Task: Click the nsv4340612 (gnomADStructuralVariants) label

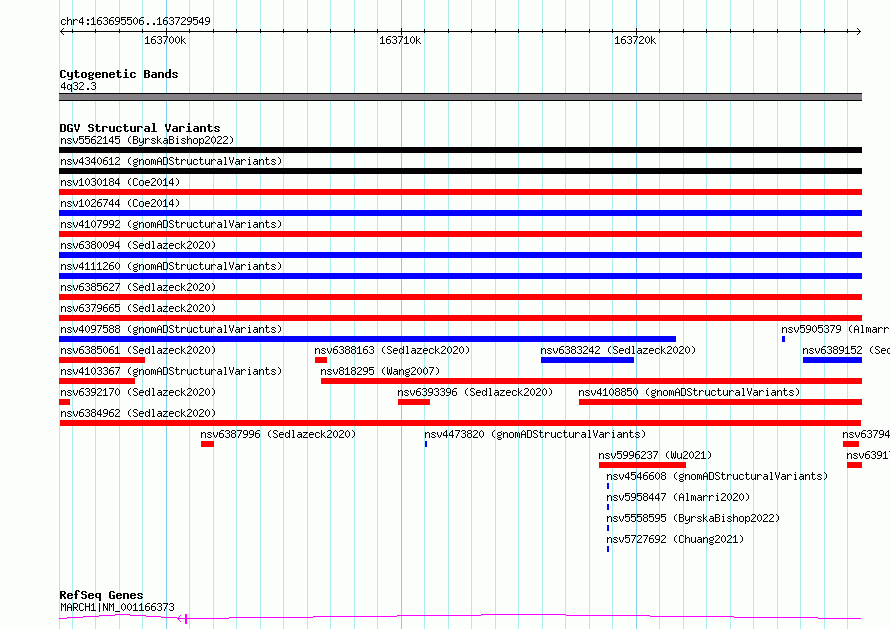Action: (x=171, y=161)
